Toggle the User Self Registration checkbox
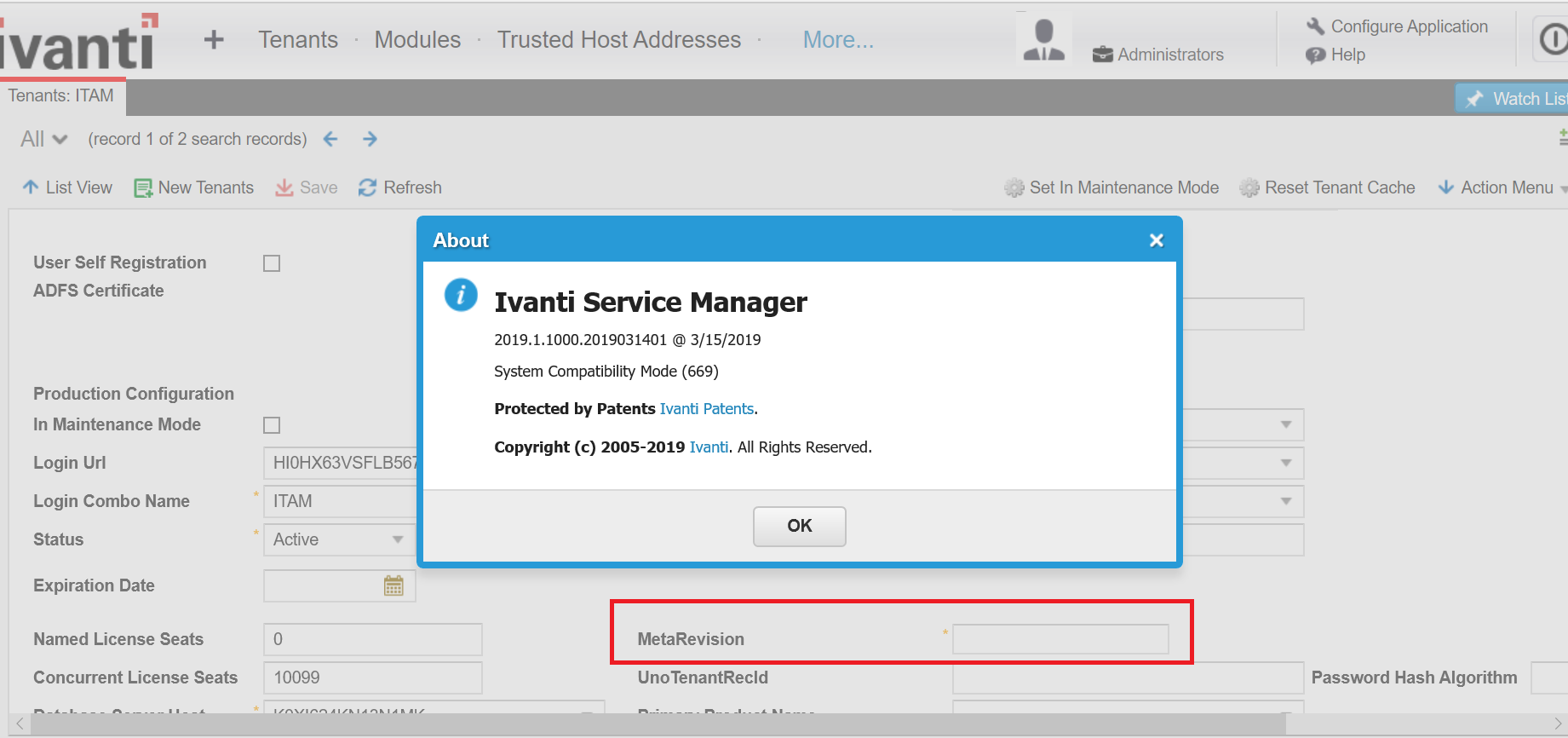The height and width of the screenshot is (738, 1568). 272,263
